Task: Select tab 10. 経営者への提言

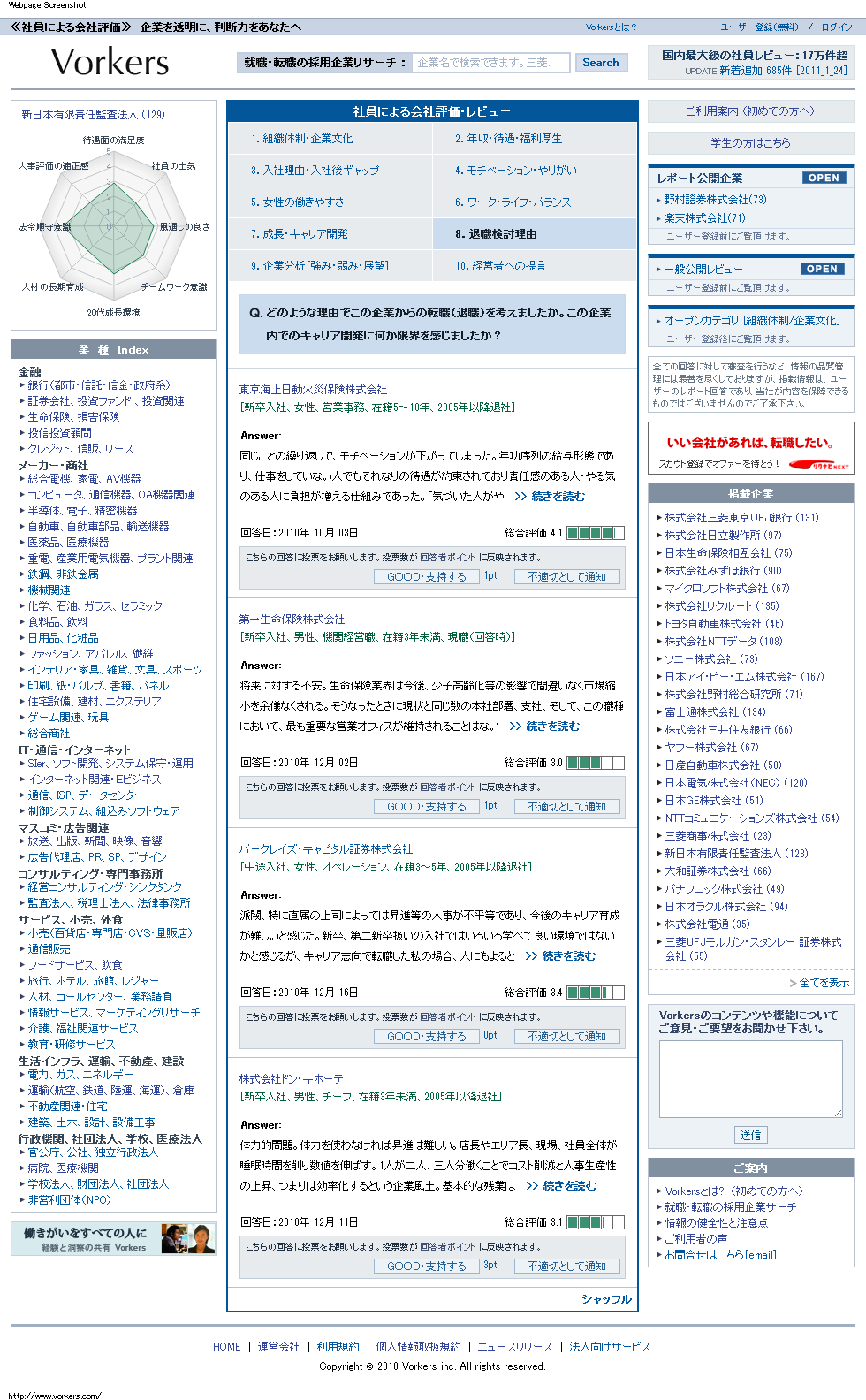Action: [535, 266]
